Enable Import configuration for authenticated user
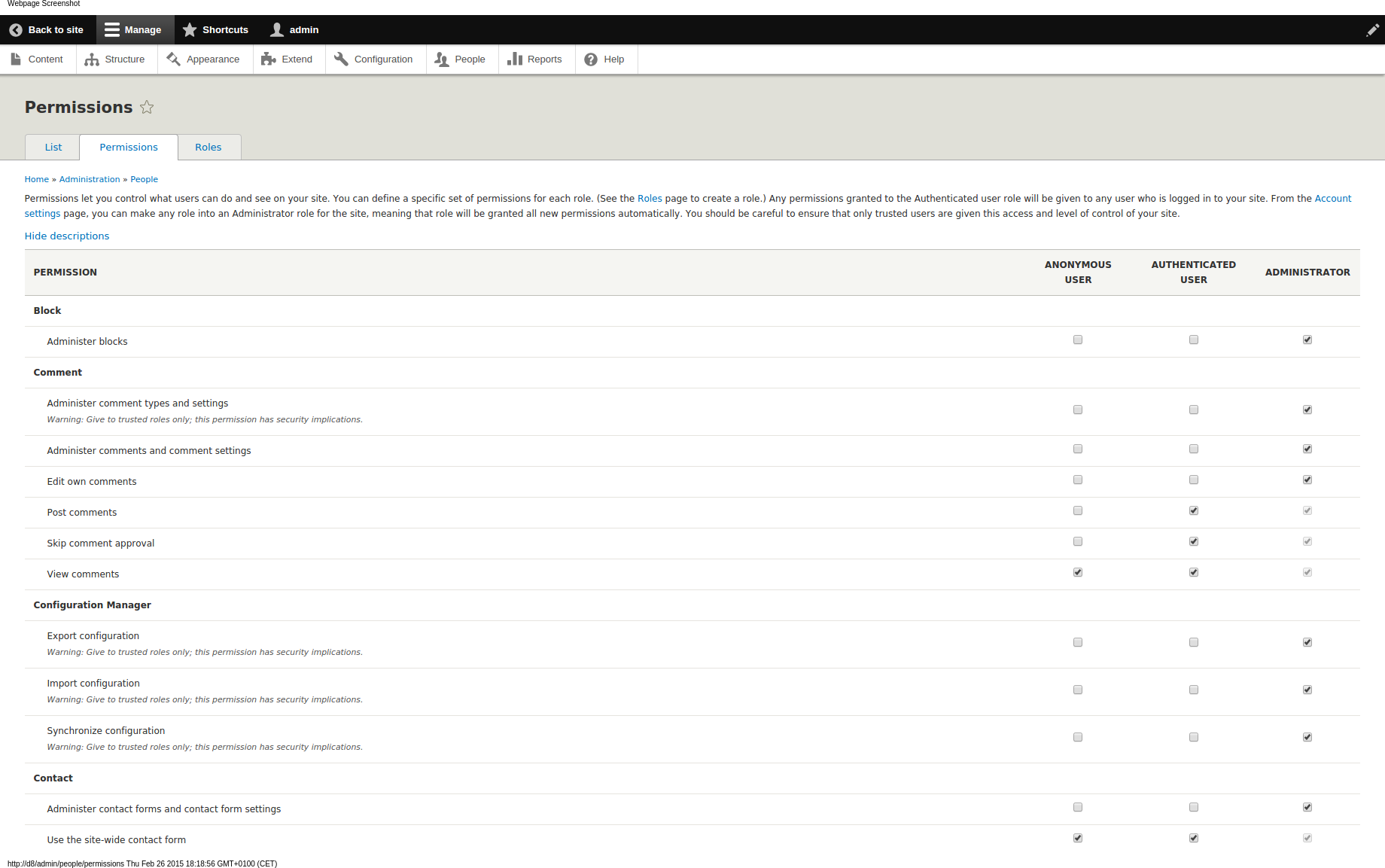 tap(1194, 690)
